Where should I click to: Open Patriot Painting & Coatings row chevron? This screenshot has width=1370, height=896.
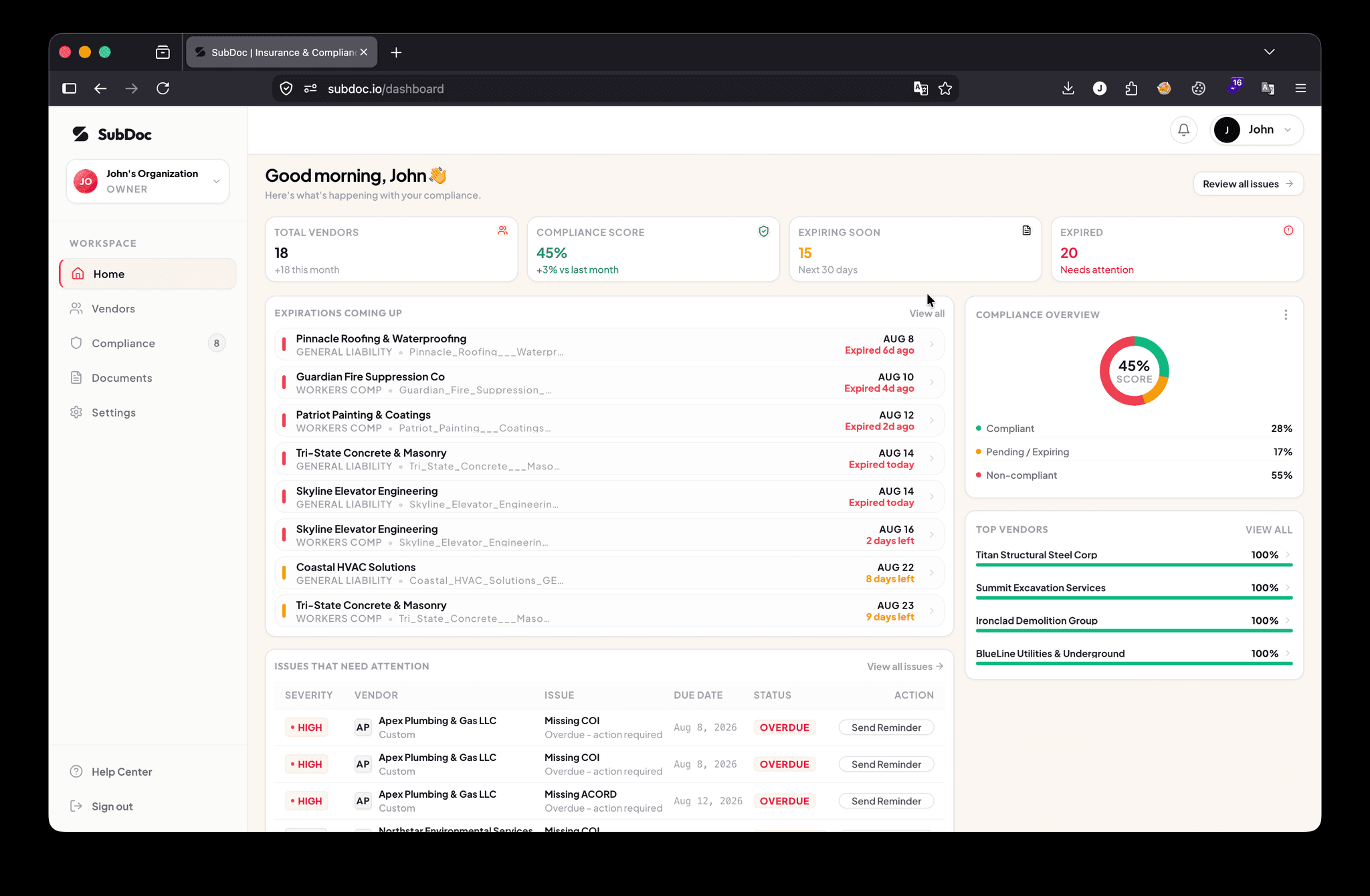(x=932, y=421)
